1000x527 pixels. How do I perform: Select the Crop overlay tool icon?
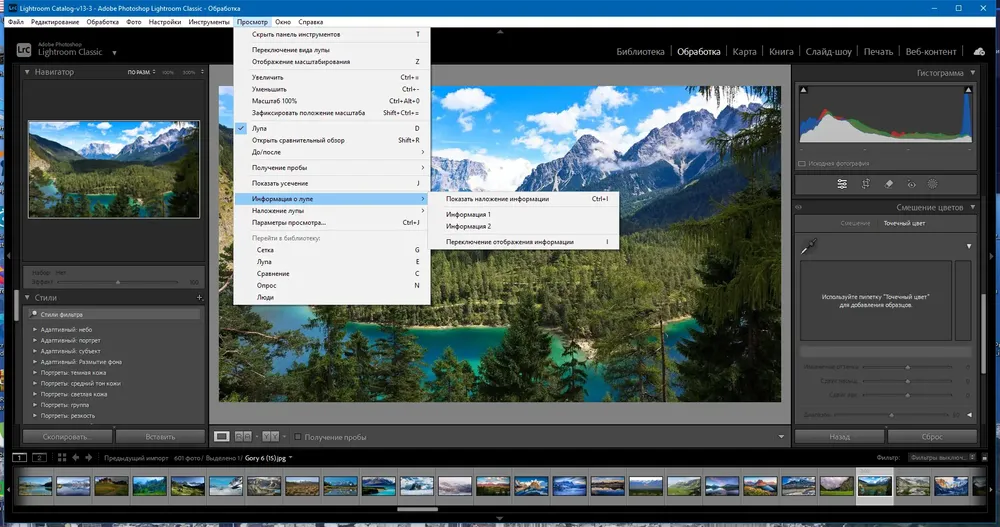click(x=866, y=184)
